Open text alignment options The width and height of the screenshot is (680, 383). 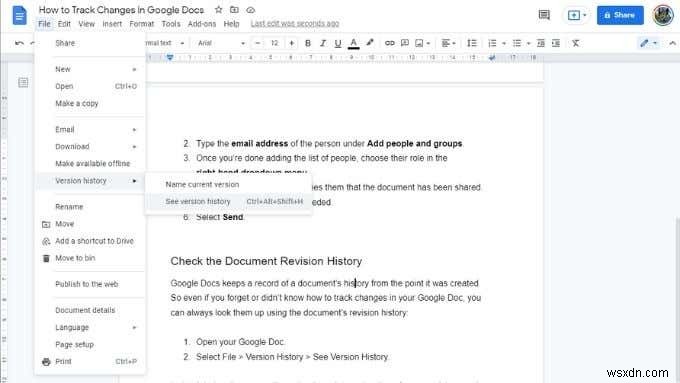tap(448, 43)
